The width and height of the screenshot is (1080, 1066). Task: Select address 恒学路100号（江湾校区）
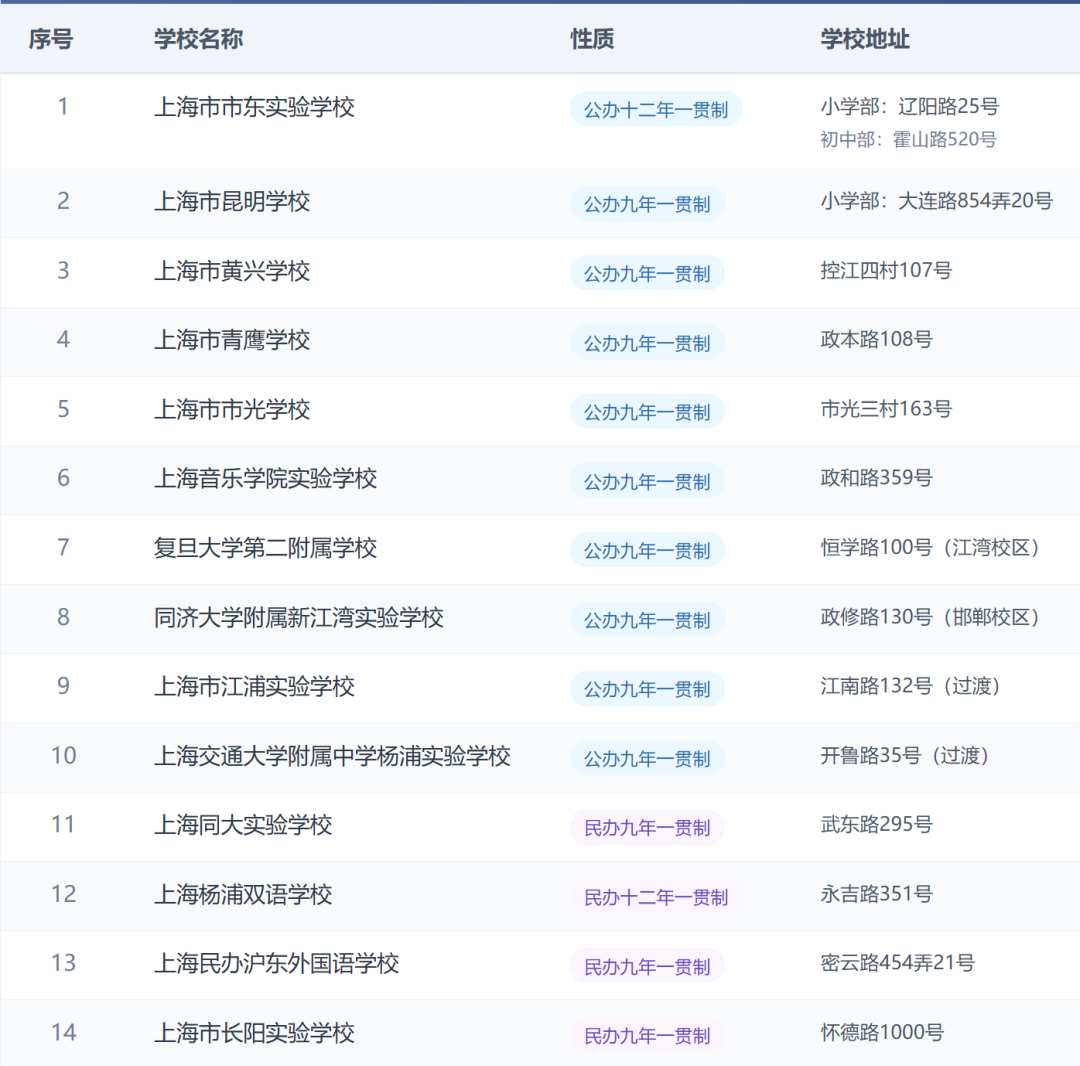point(931,547)
